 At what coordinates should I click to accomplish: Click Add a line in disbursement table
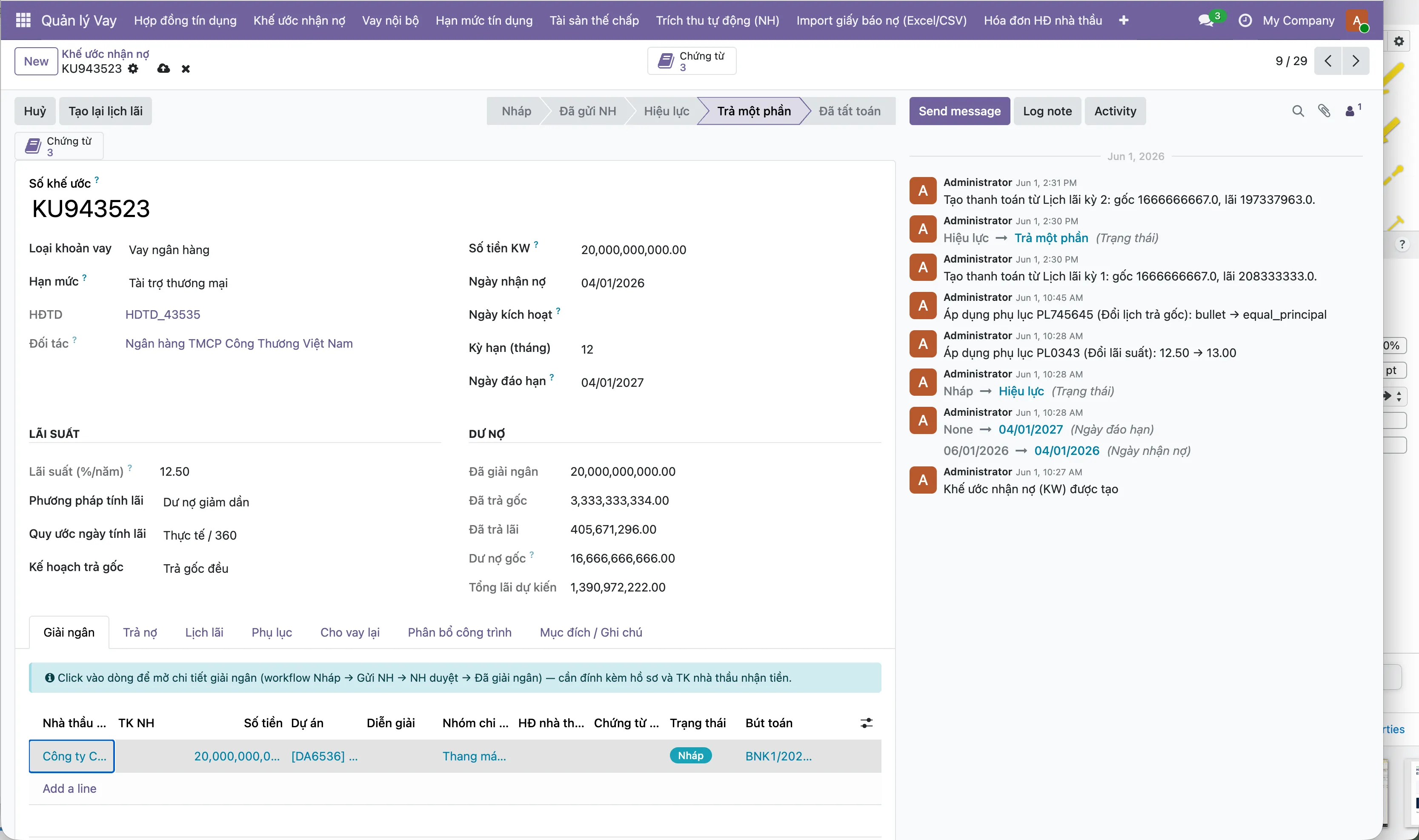pos(69,789)
